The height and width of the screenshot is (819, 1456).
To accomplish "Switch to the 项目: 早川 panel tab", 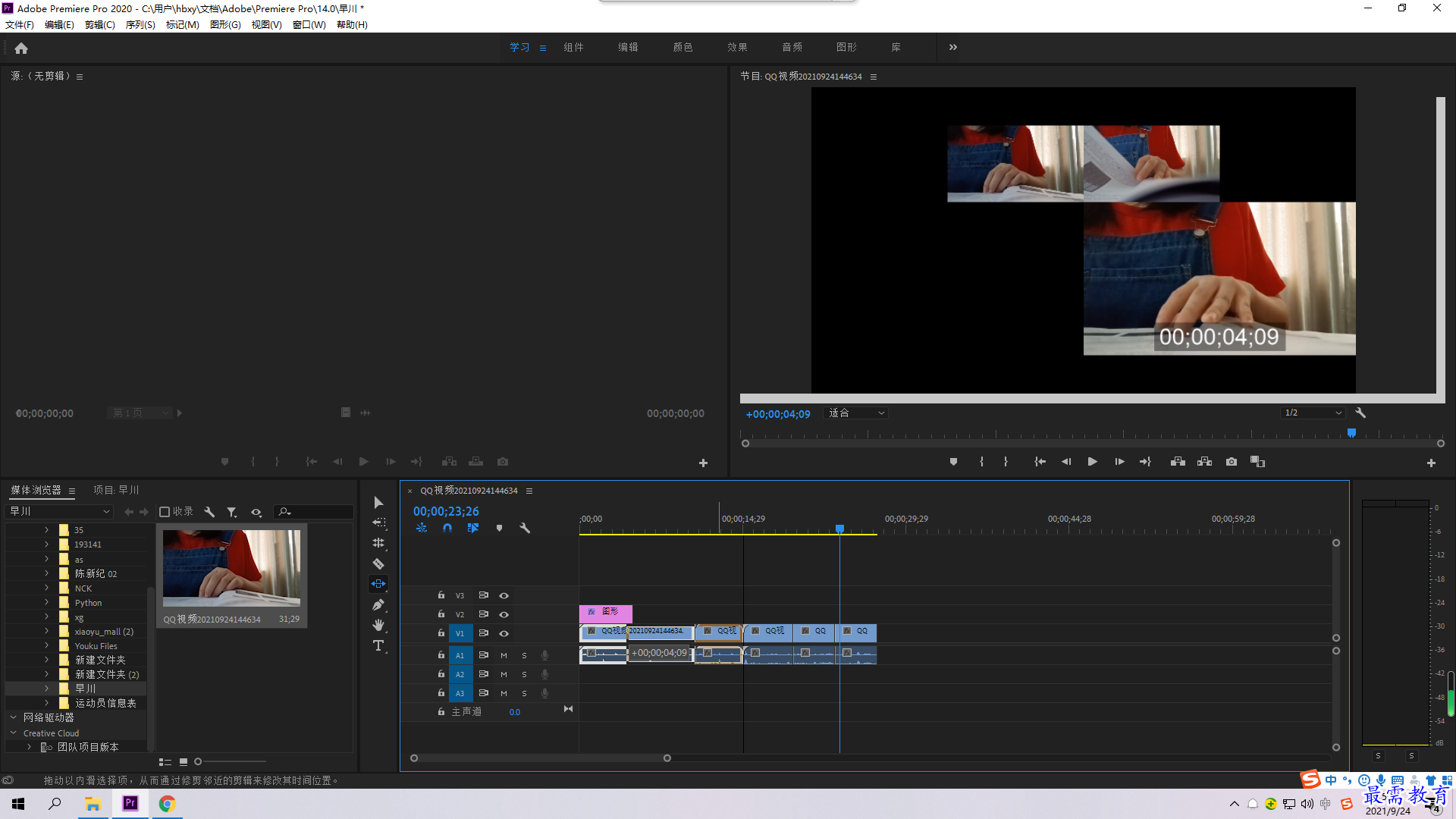I will pyautogui.click(x=116, y=491).
